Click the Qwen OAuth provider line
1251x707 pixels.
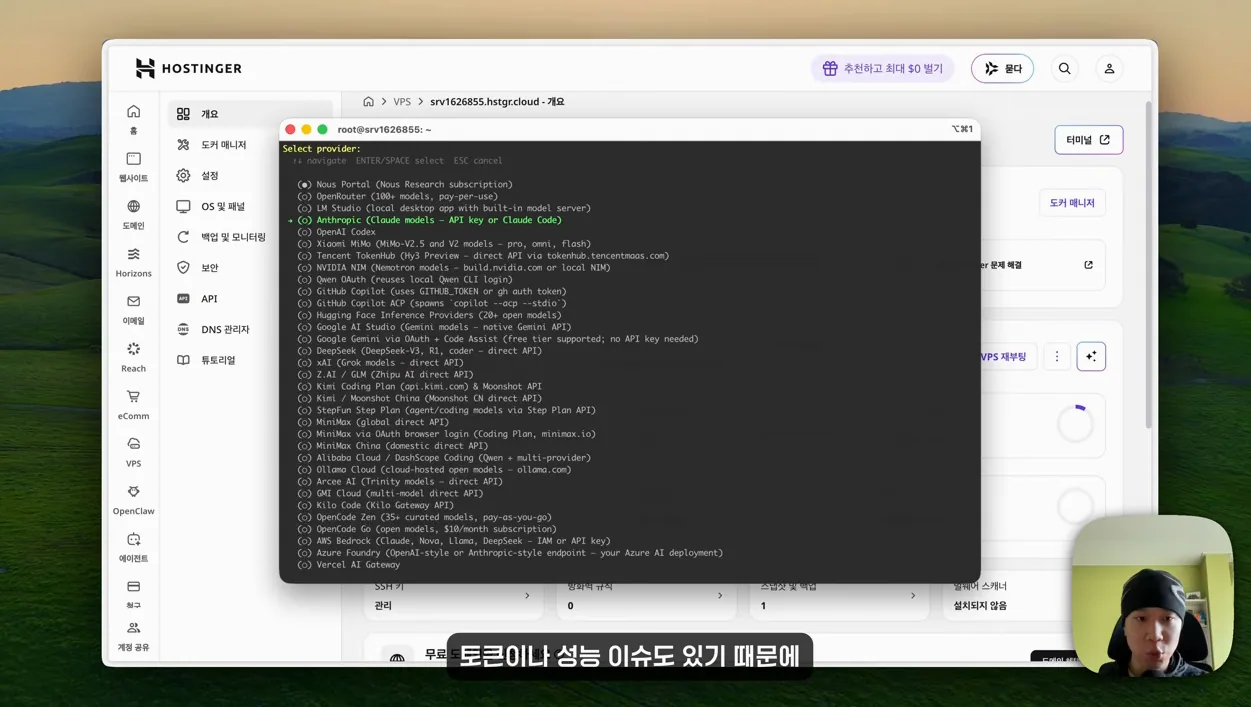click(x=405, y=280)
